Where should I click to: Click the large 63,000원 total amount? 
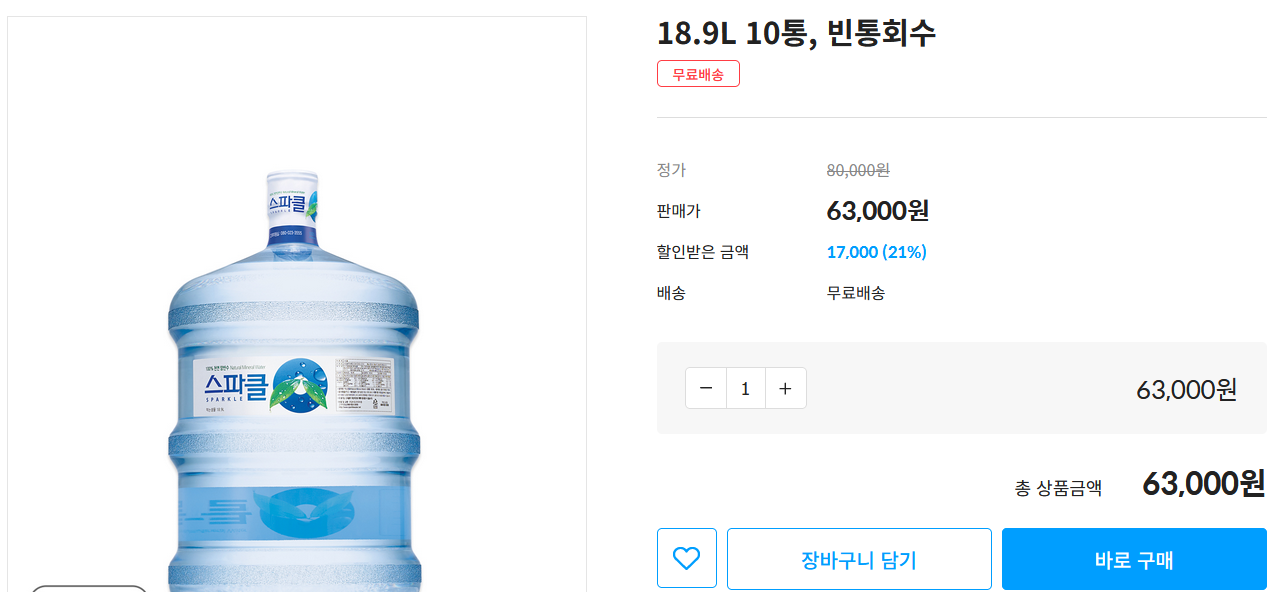1203,484
